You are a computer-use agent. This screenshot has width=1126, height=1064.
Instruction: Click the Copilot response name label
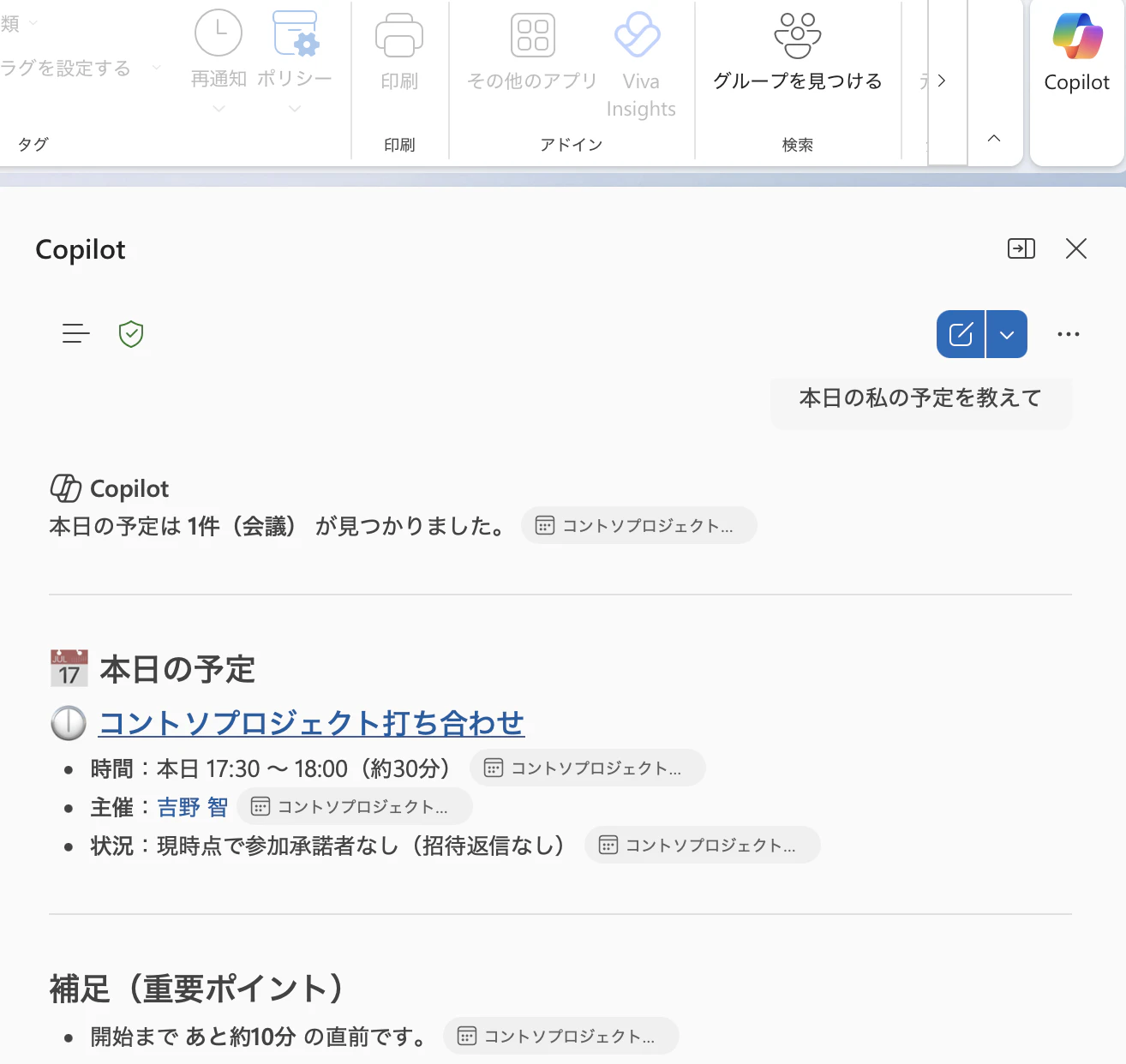[x=129, y=488]
